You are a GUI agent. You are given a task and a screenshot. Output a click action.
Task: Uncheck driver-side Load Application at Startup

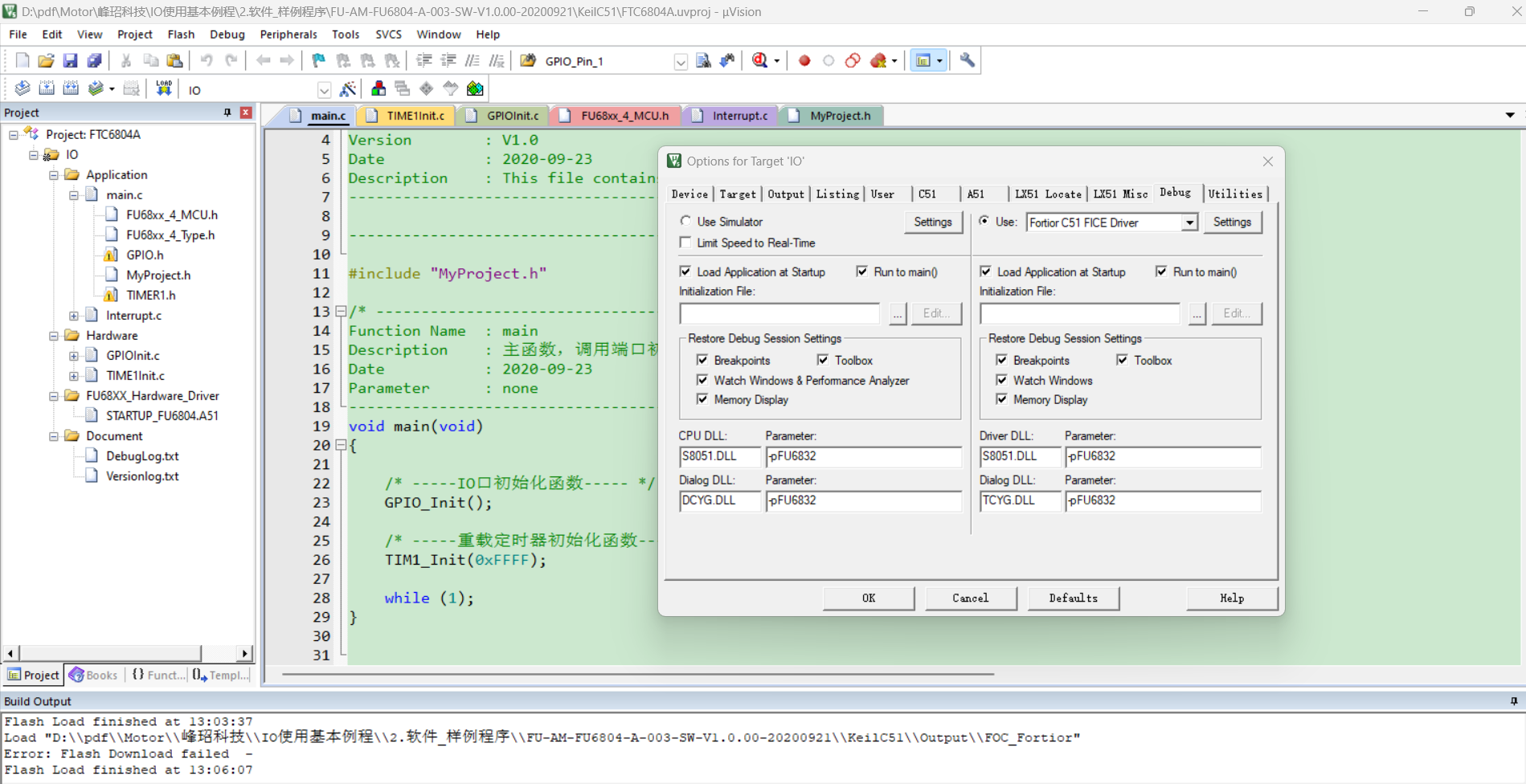986,272
